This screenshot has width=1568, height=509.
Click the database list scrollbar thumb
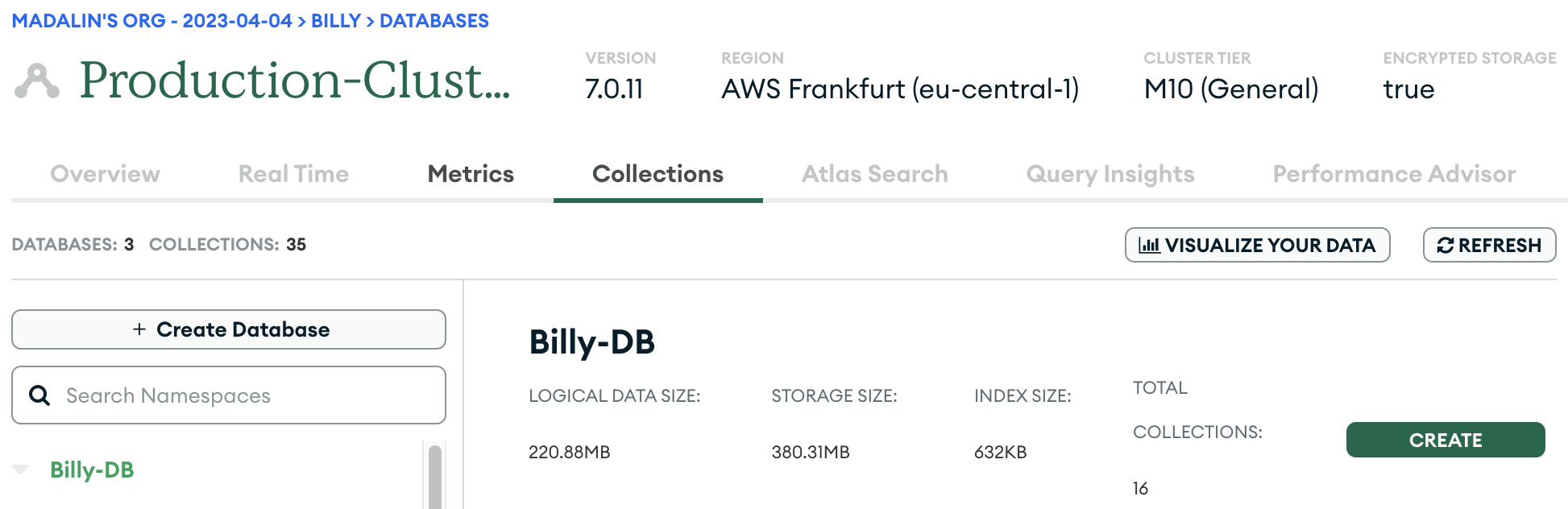click(435, 477)
